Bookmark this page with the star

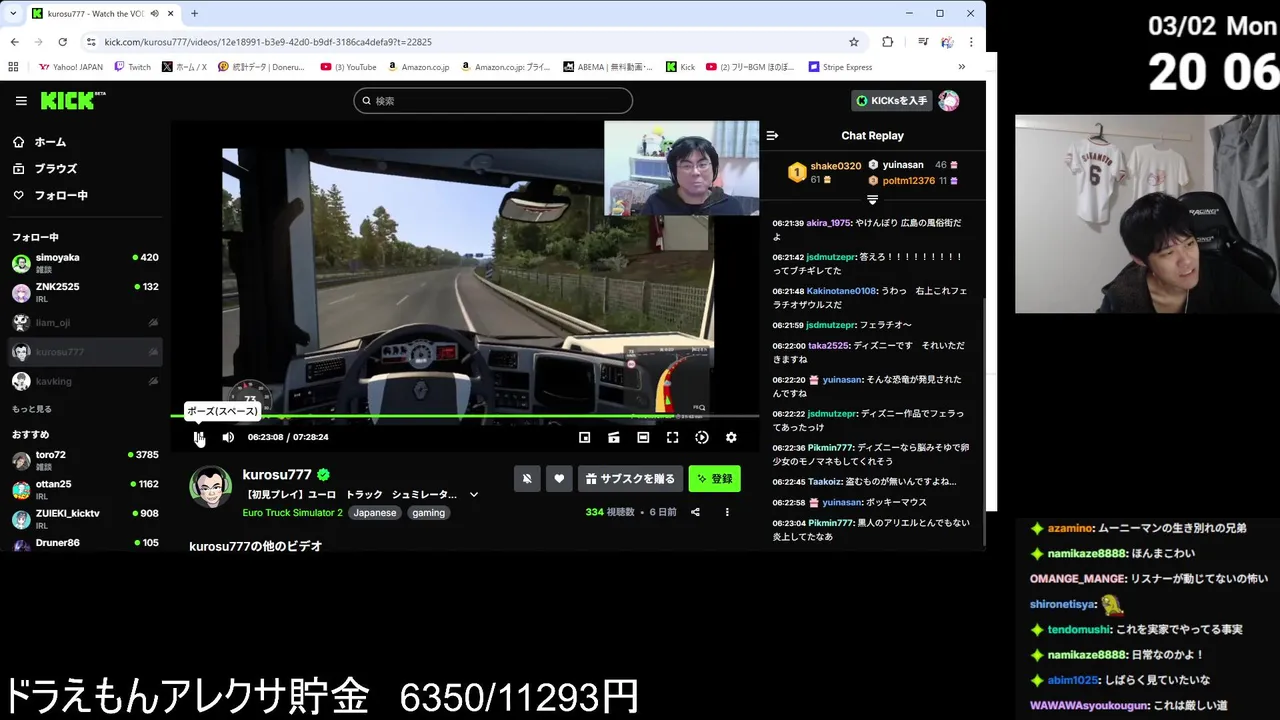(854, 42)
